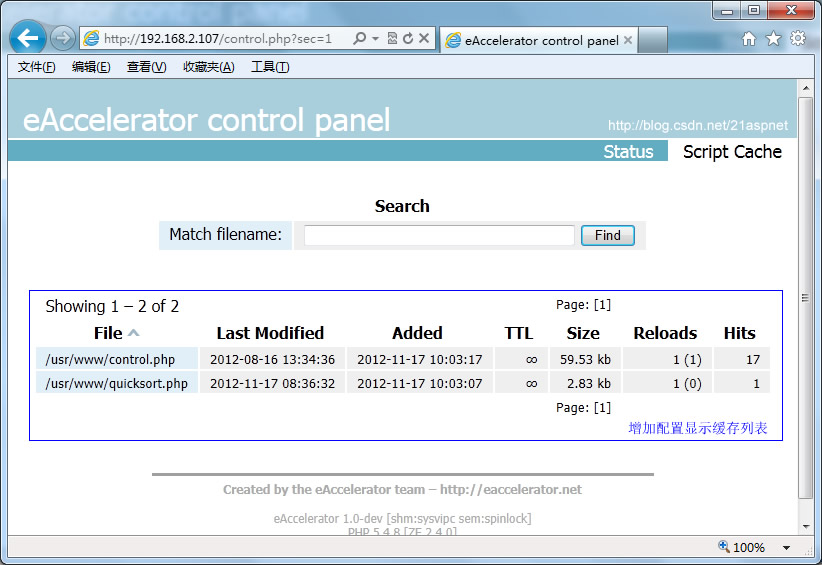Click the /usr/www/quicksort.php file entry

(x=116, y=383)
